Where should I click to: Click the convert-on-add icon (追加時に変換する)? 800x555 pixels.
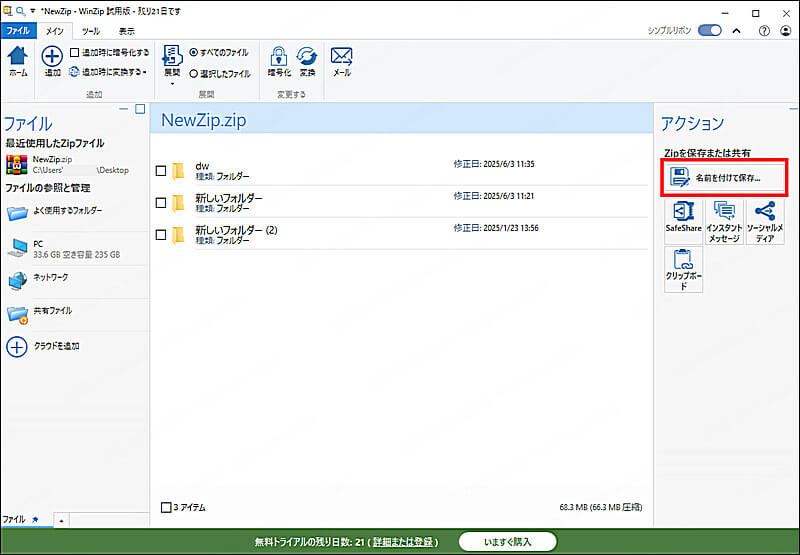(x=74, y=72)
